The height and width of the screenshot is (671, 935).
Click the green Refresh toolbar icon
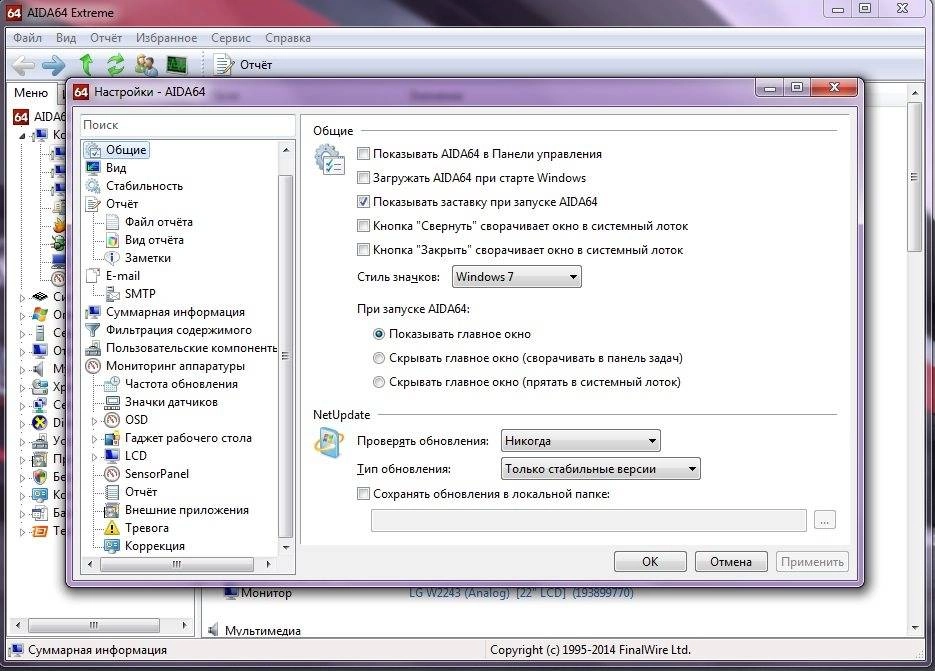(116, 64)
